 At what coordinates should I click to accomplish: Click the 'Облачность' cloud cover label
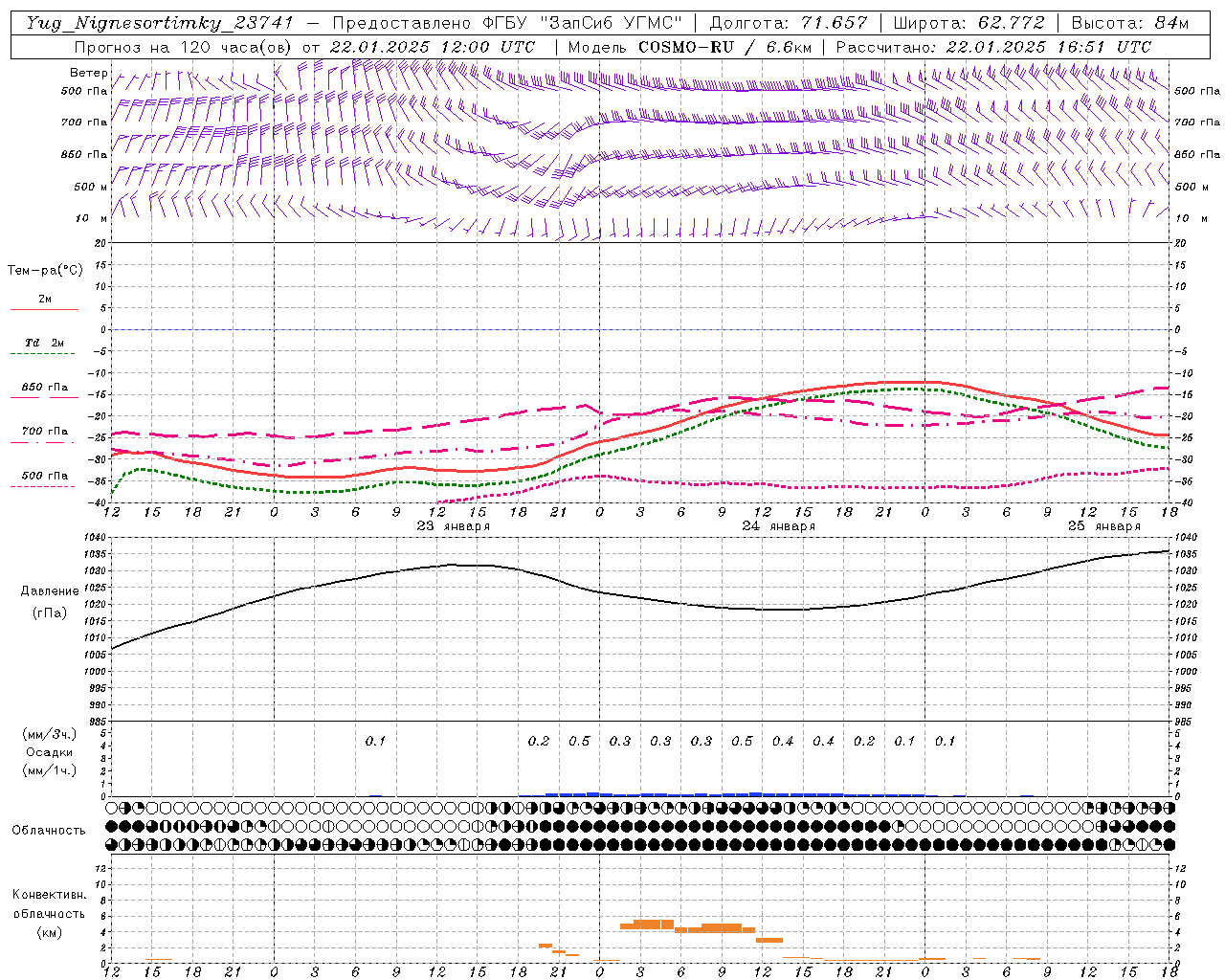(49, 831)
